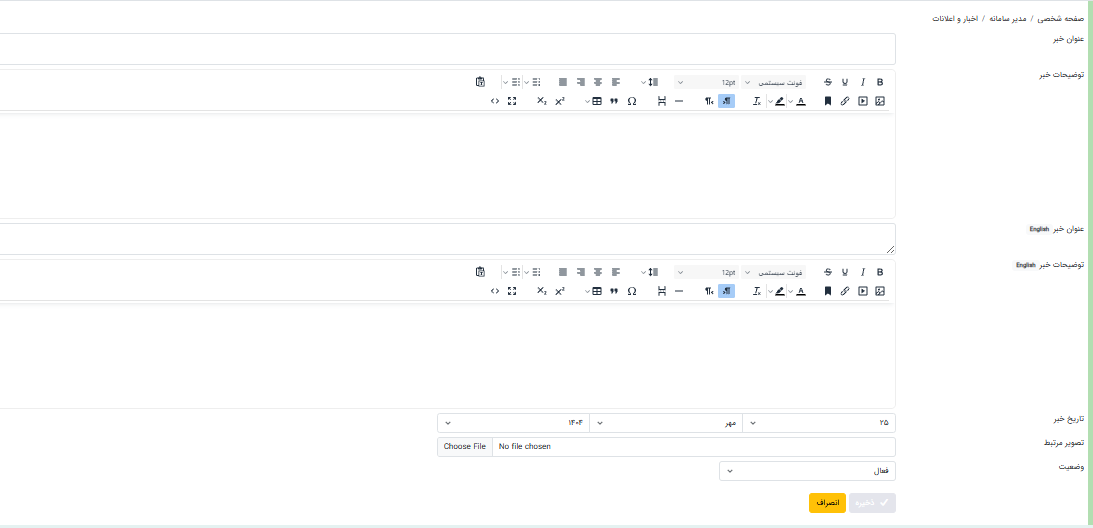Go to صفحه شخصی breadcrumb link
The height and width of the screenshot is (528, 1093).
point(1060,19)
